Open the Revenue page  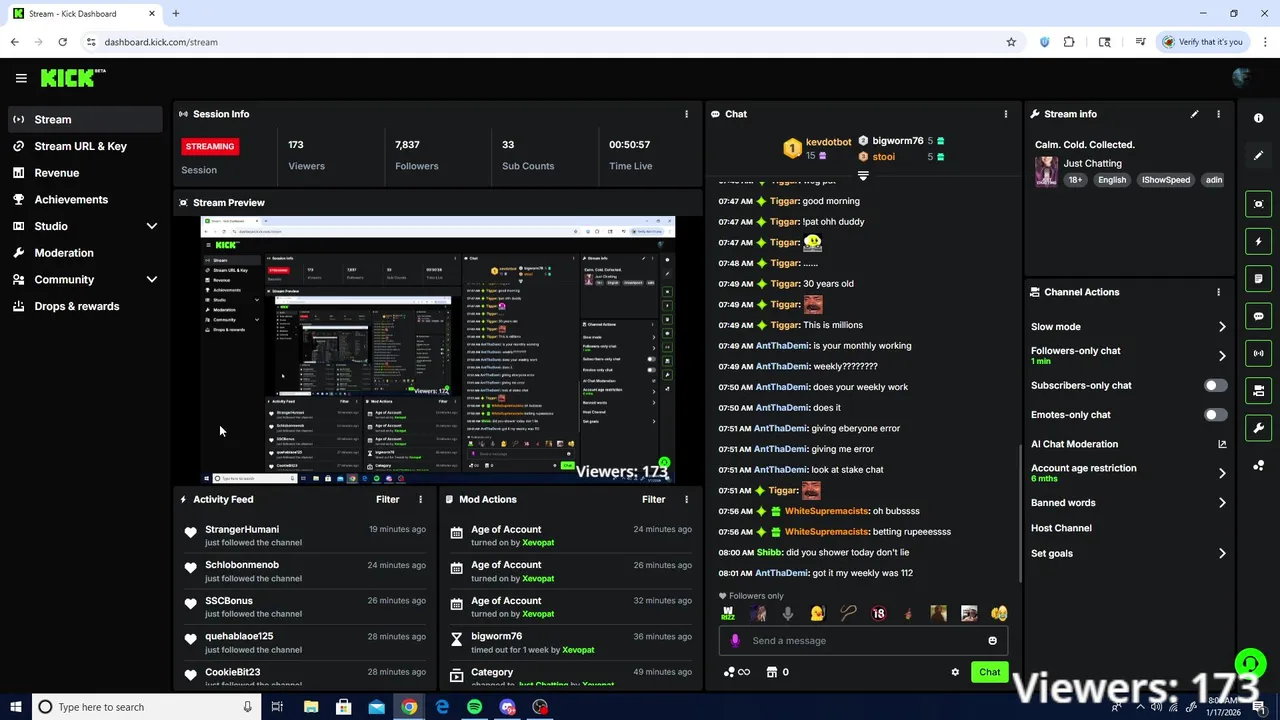click(85, 173)
